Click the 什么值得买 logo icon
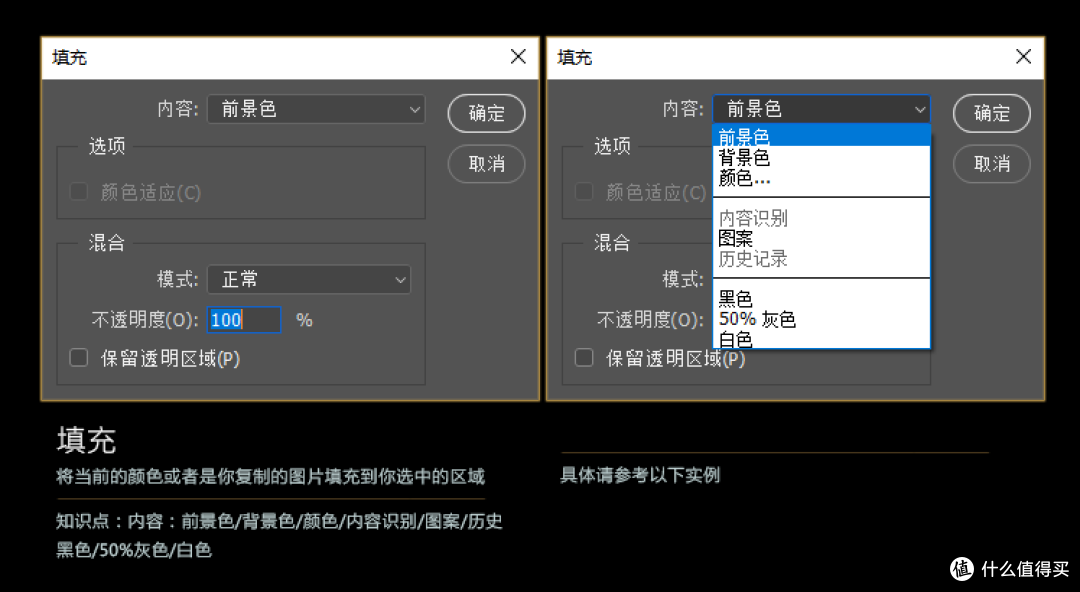This screenshot has width=1080, height=592. (961, 568)
